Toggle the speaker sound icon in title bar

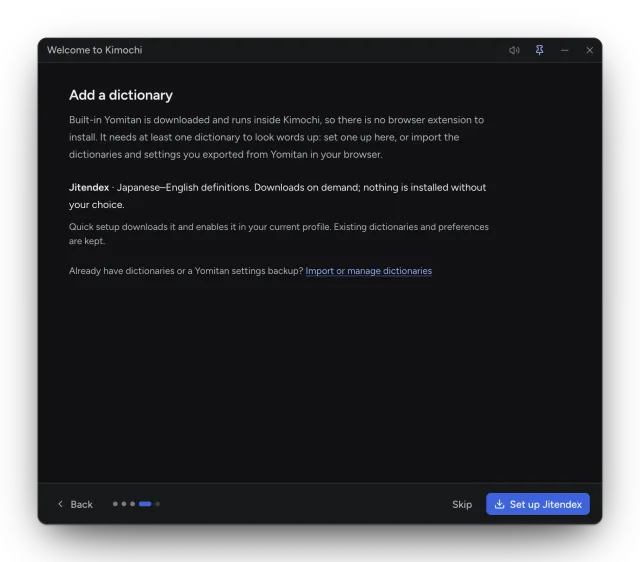point(514,50)
